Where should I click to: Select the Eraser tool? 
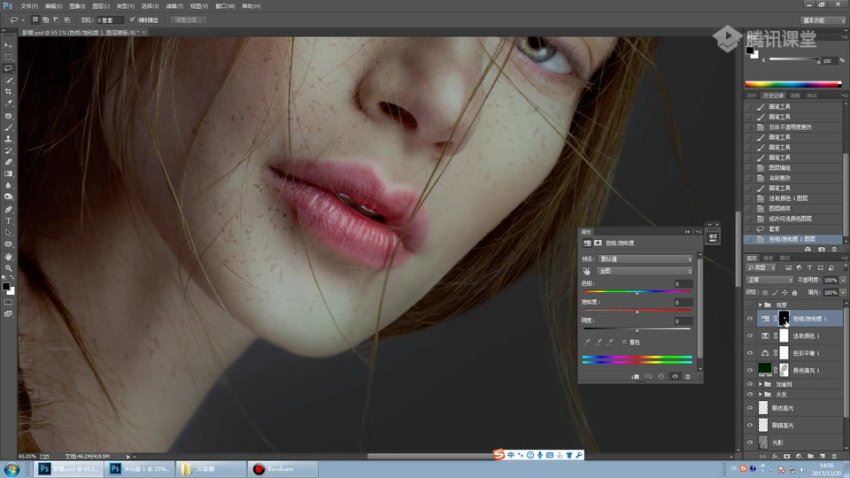point(8,162)
